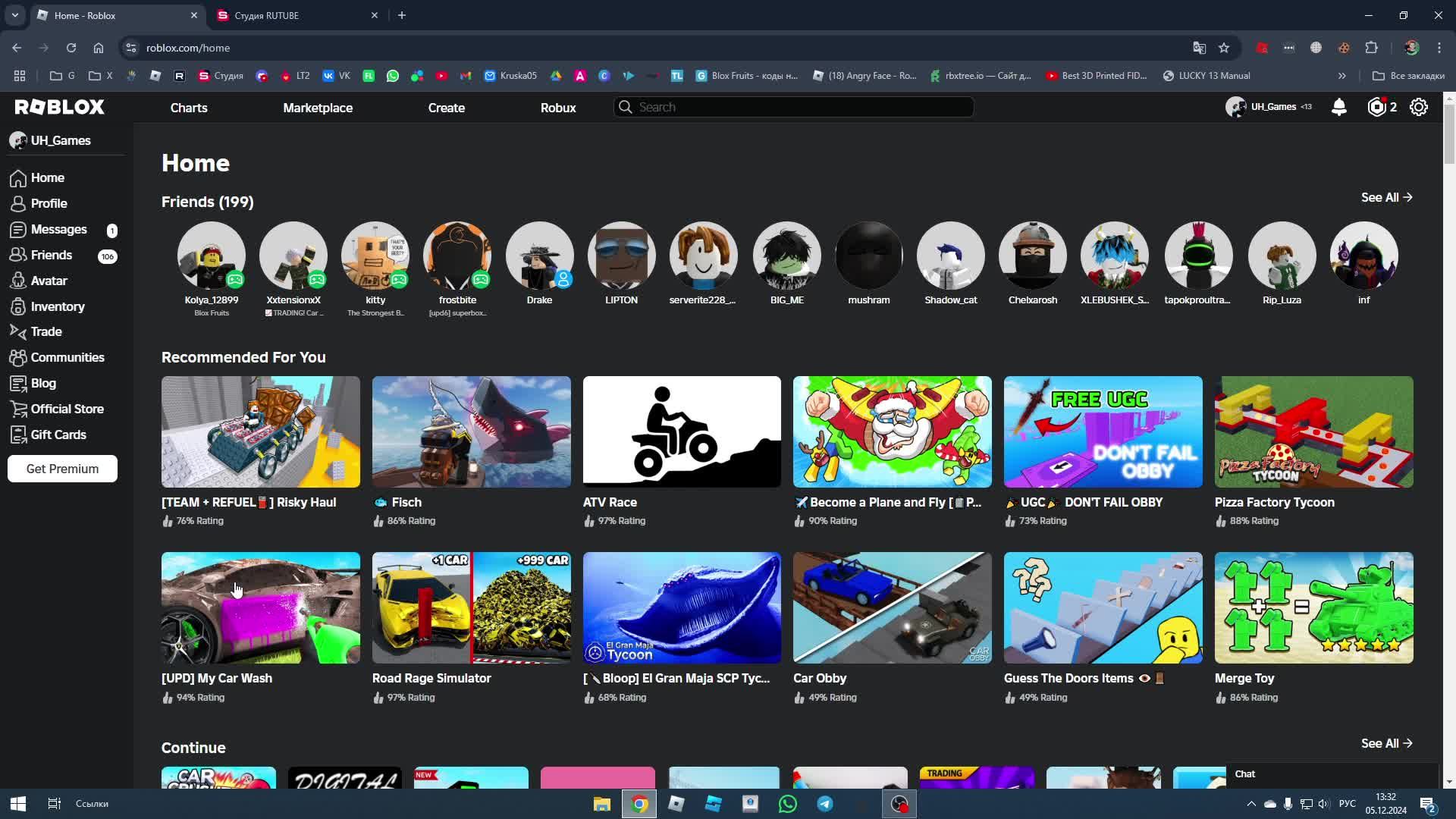This screenshot has width=1456, height=819.
Task: Open the Road Rage Simulator thumbnail
Action: (472, 607)
